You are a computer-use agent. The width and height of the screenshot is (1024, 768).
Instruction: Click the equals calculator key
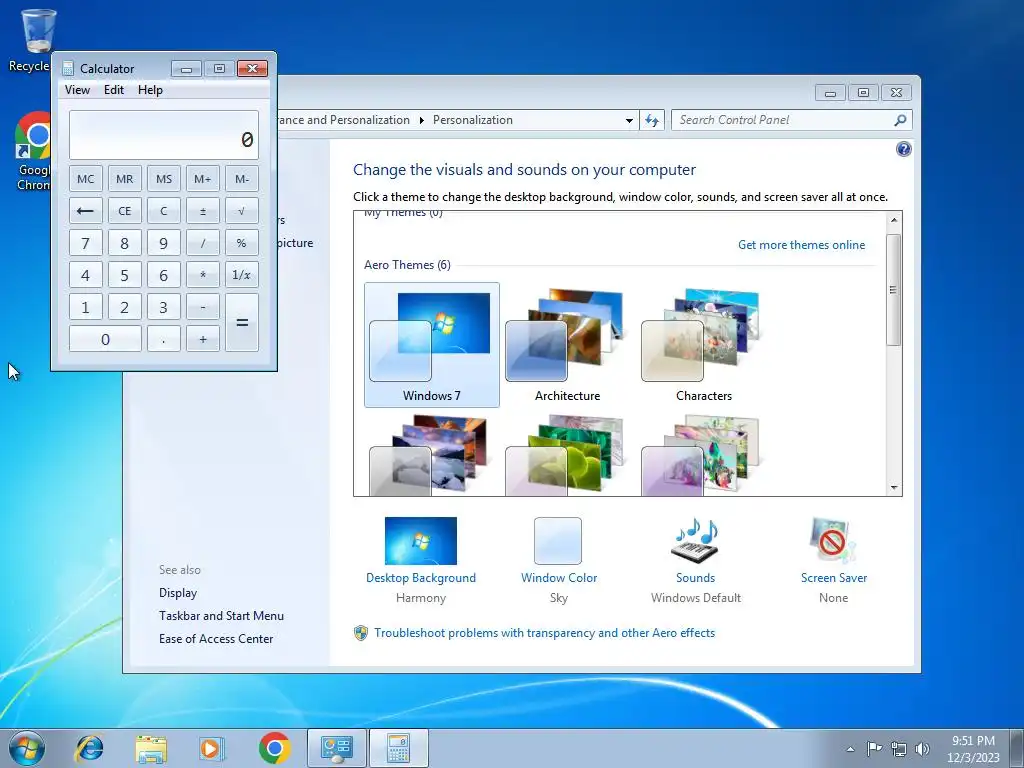[x=242, y=323]
